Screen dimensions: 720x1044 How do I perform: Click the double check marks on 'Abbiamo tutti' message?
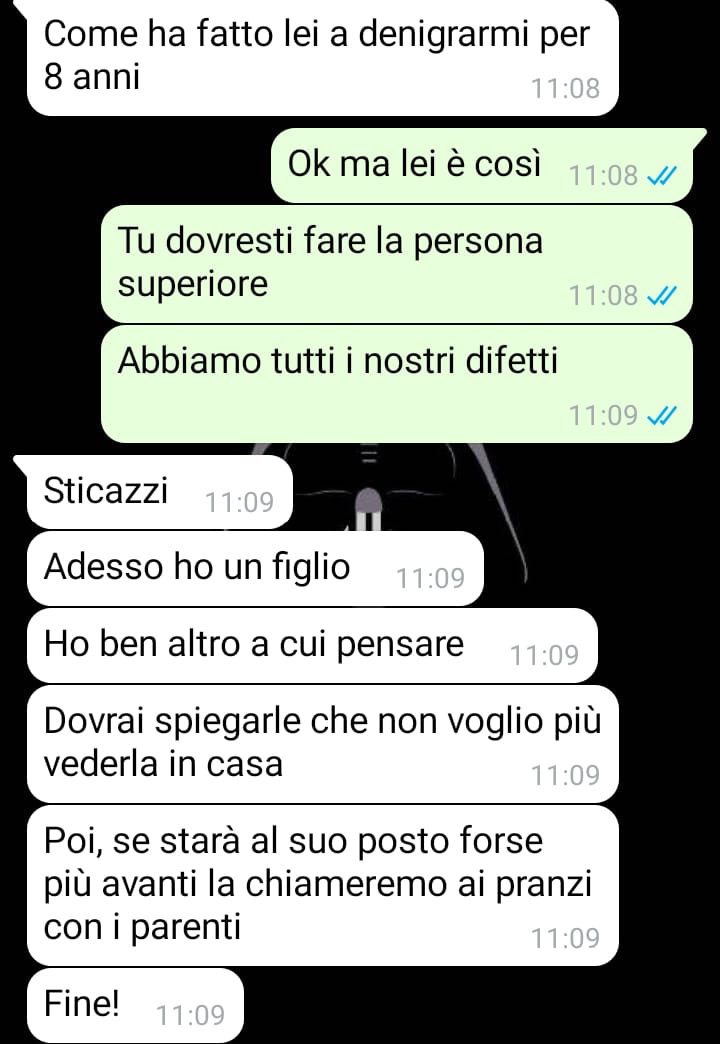point(663,415)
